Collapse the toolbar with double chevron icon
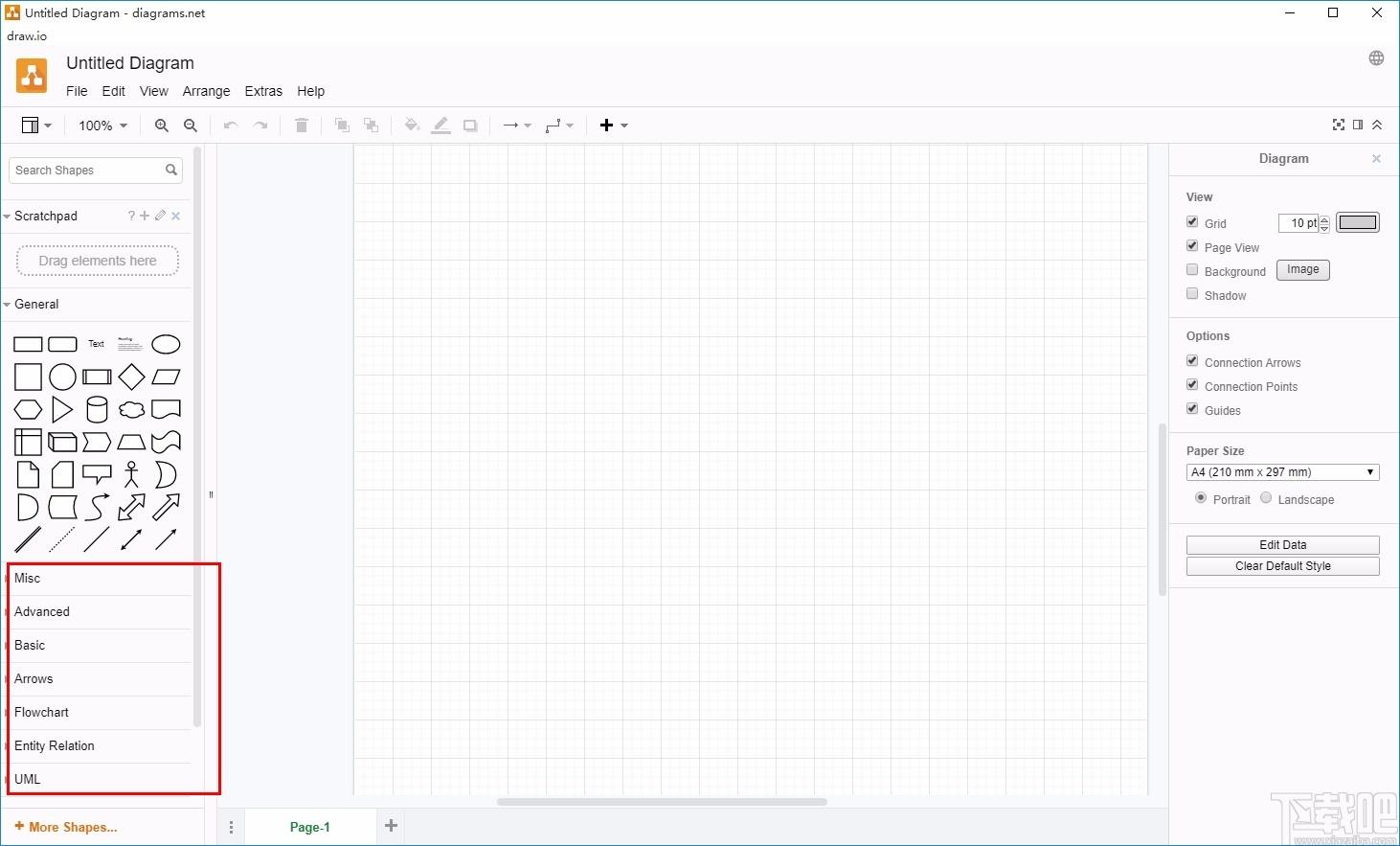The width and height of the screenshot is (1400, 846). pyautogui.click(x=1377, y=125)
